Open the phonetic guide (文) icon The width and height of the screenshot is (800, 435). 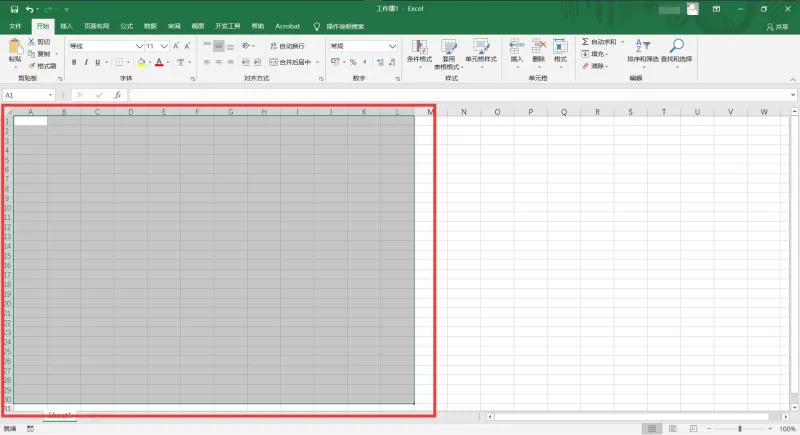tap(180, 62)
